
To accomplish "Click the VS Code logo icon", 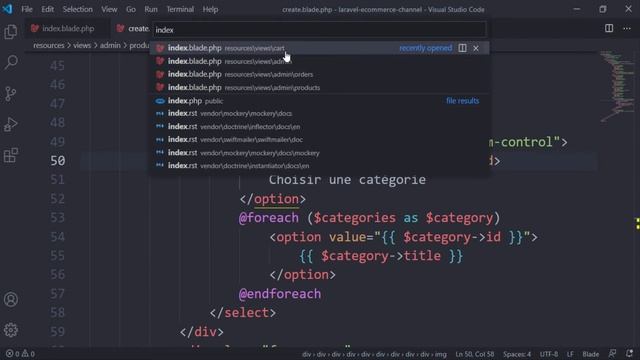I will (7, 9).
